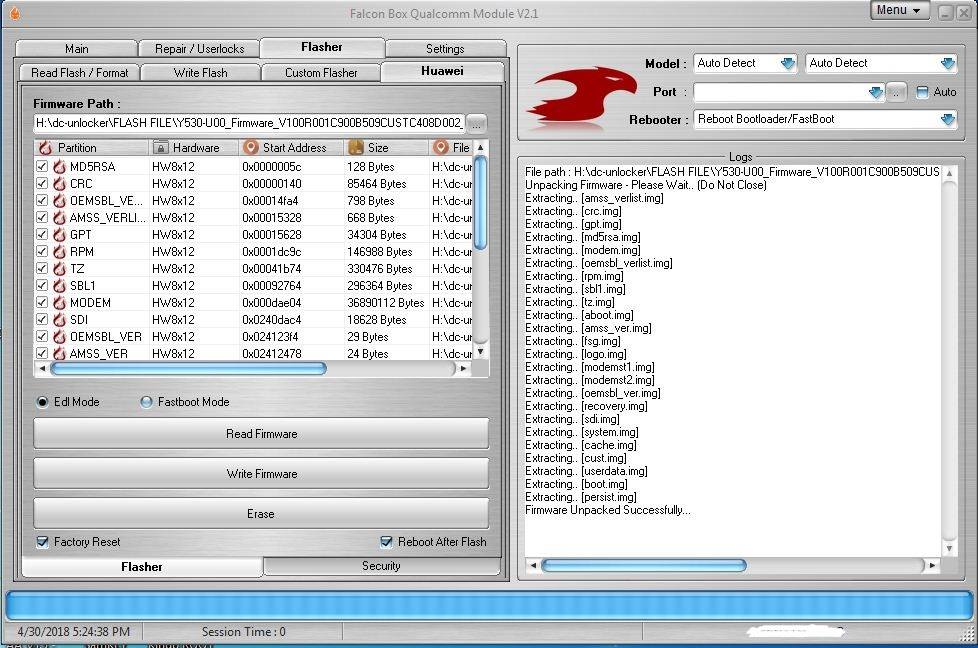Toggle the Reboot After Flash checkbox
This screenshot has width=978, height=648.
(x=386, y=541)
